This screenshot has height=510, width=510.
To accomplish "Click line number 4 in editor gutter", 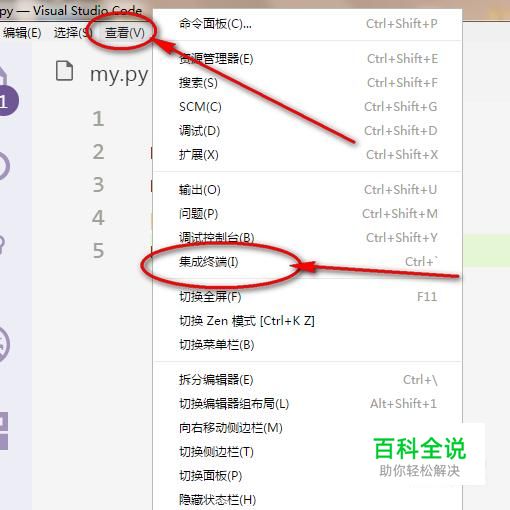I will click(98, 217).
